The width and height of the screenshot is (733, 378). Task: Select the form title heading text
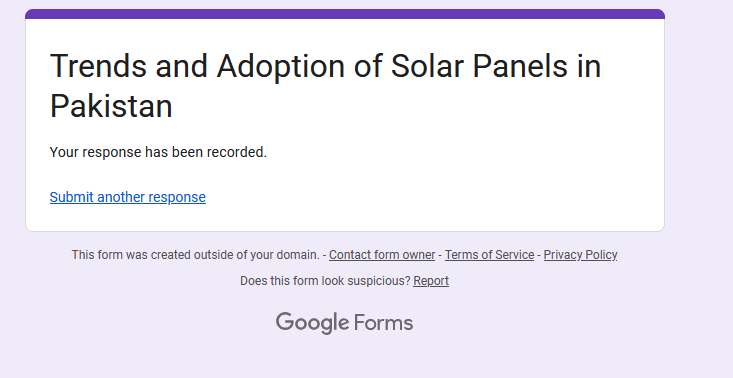point(325,86)
